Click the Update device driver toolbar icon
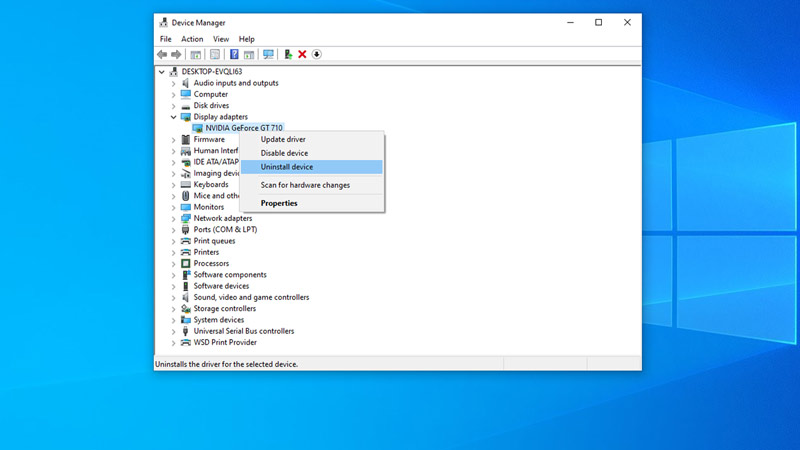Screen dimensions: 800x450 (x=288, y=54)
